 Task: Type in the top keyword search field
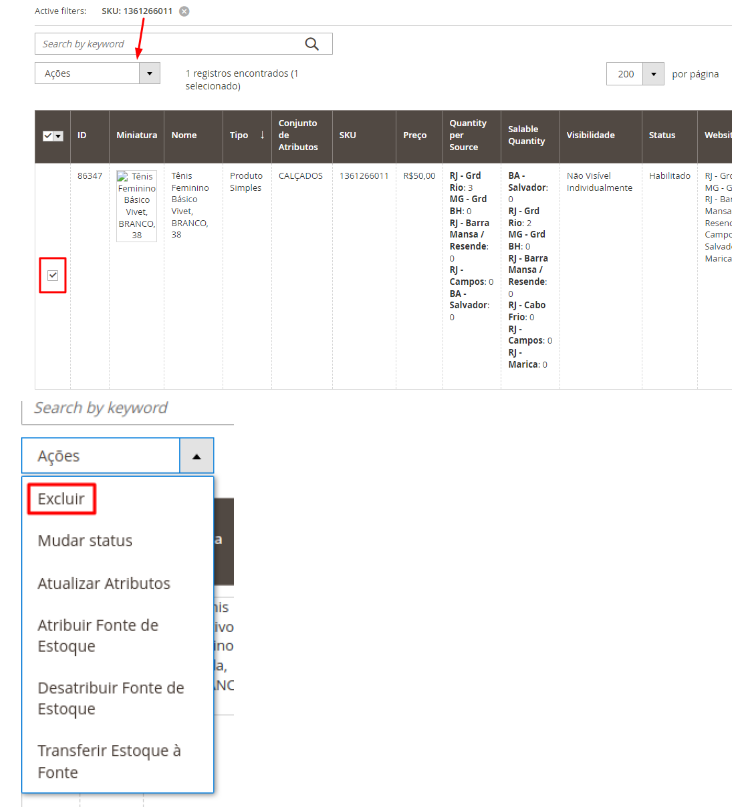tap(170, 44)
